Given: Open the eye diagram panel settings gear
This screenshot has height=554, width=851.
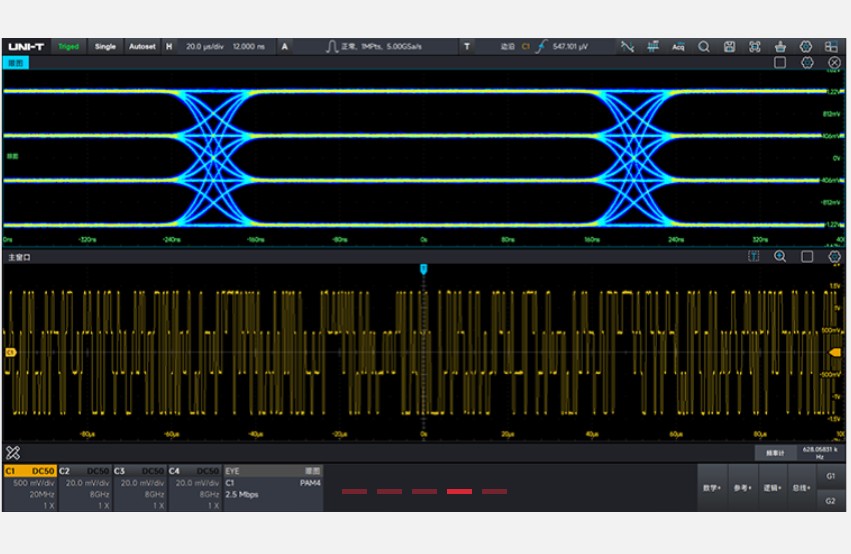Looking at the screenshot, I should coord(807,62).
